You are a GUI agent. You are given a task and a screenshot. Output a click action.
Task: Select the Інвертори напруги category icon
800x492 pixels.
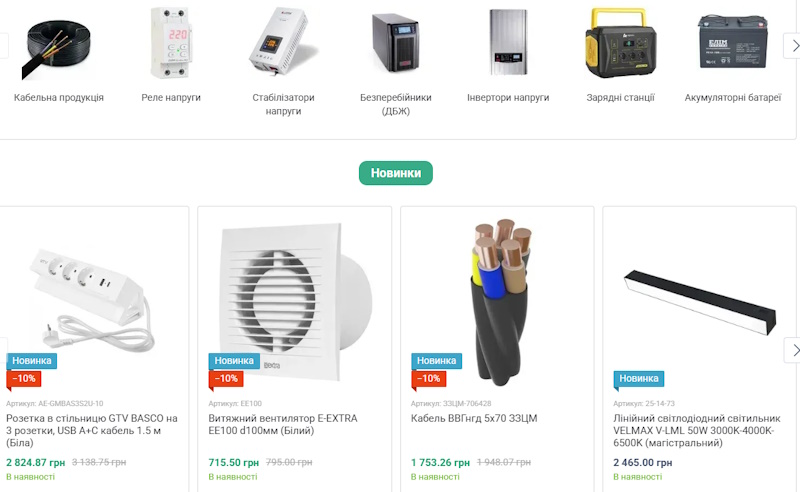(508, 42)
